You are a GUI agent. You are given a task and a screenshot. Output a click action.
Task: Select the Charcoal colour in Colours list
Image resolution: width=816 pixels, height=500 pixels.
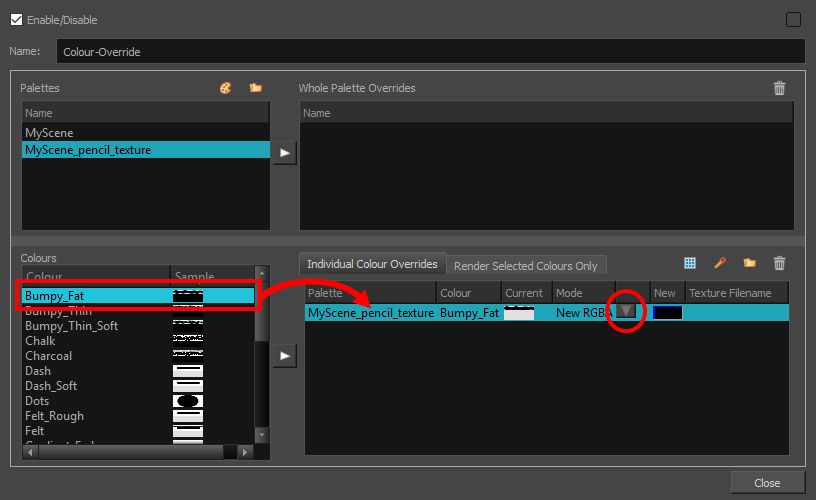48,356
